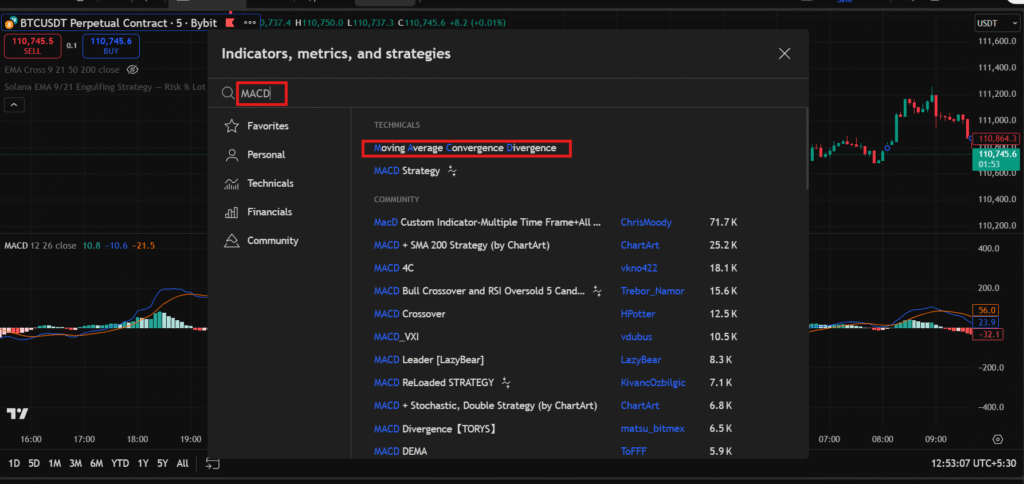The height and width of the screenshot is (484, 1024).
Task: Select the YTD time range tab
Action: 120,464
